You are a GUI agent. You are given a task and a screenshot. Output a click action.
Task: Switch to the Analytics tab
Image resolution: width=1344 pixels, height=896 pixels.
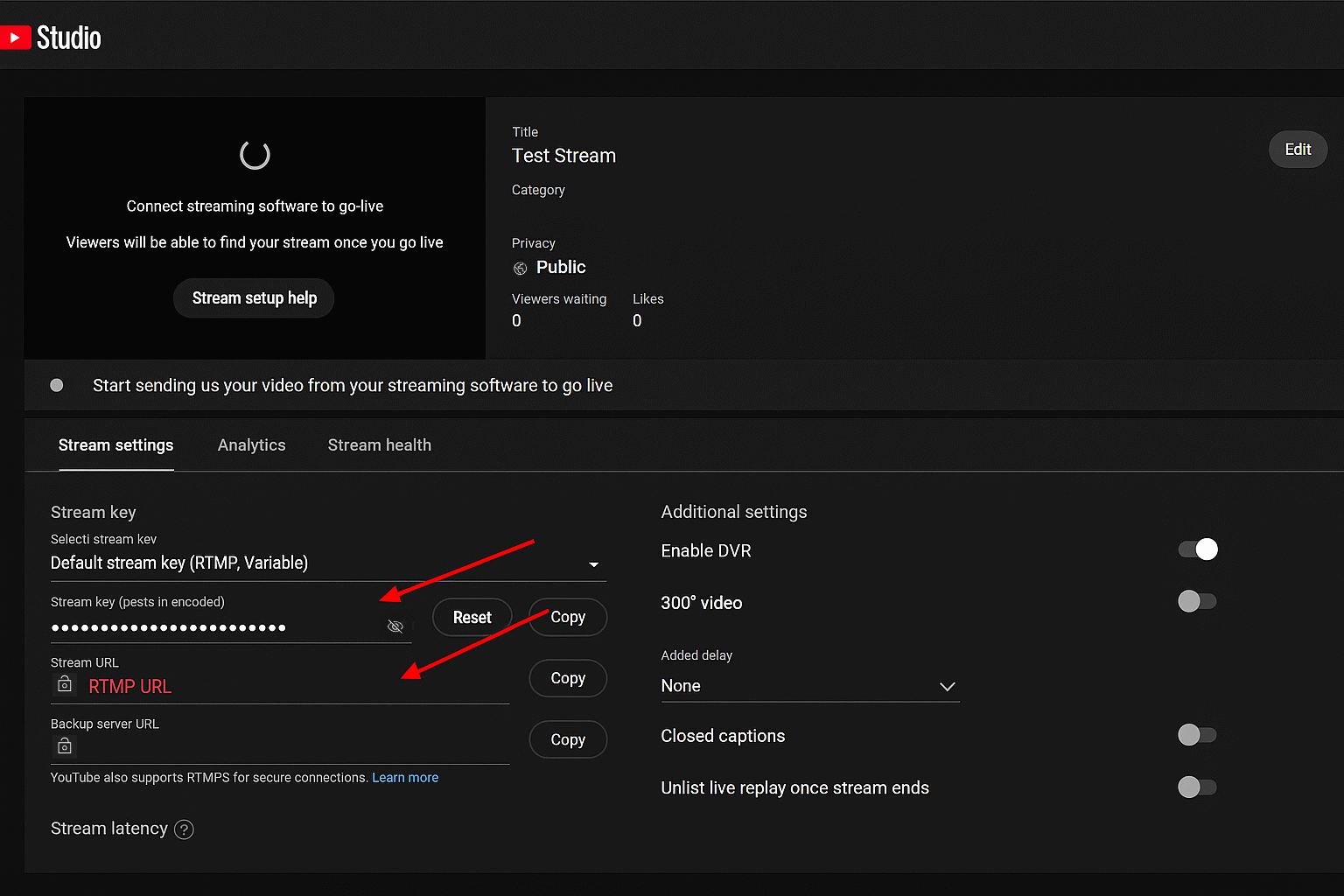[252, 445]
